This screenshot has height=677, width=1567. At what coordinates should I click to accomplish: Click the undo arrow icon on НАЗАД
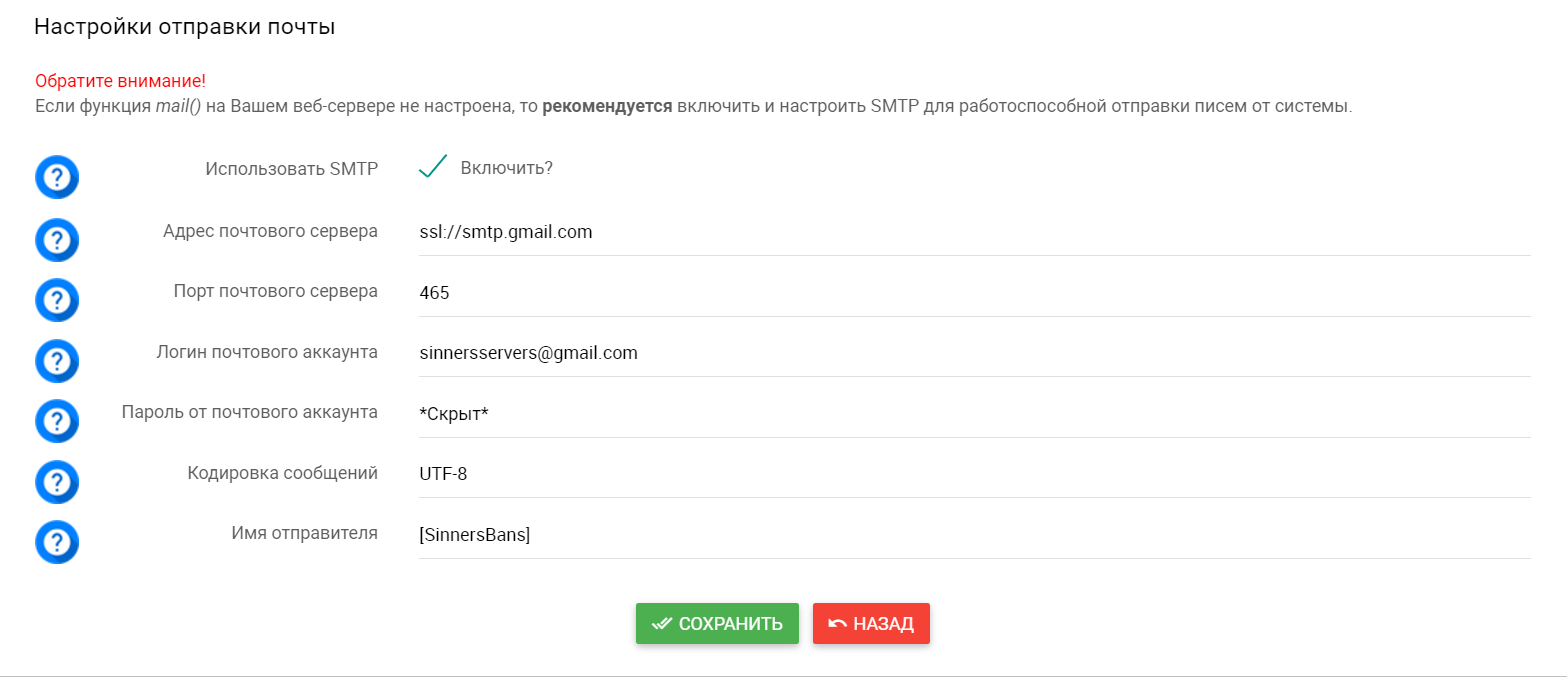click(x=838, y=624)
